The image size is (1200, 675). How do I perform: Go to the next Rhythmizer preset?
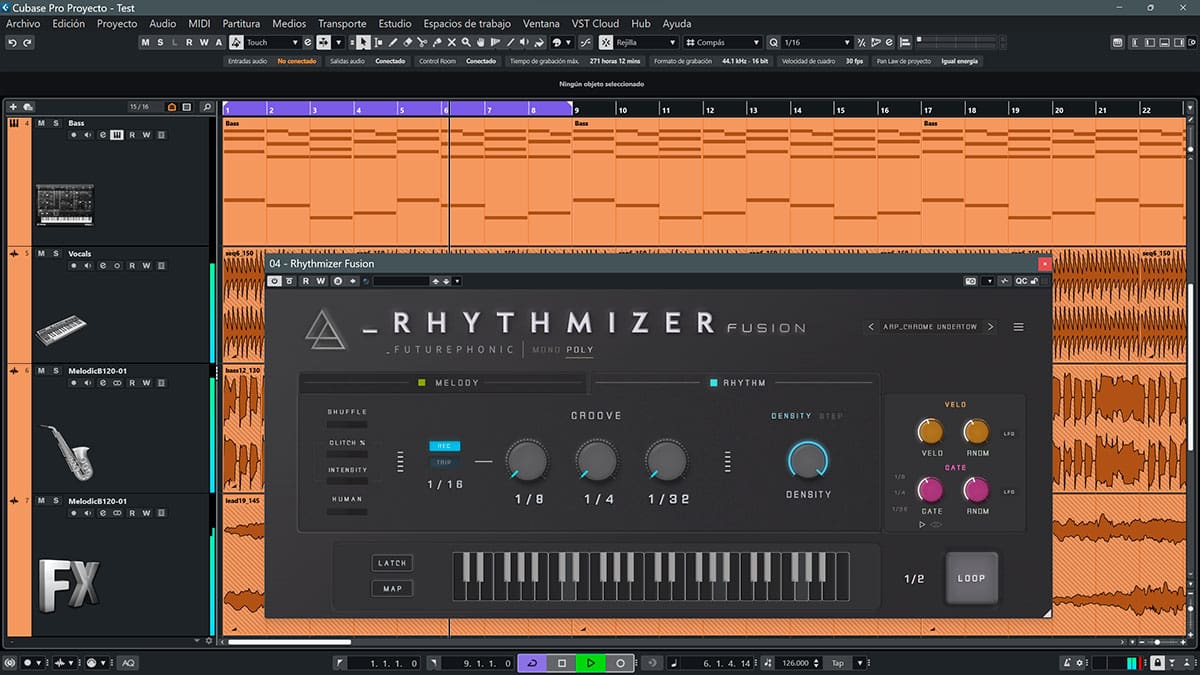[990, 327]
